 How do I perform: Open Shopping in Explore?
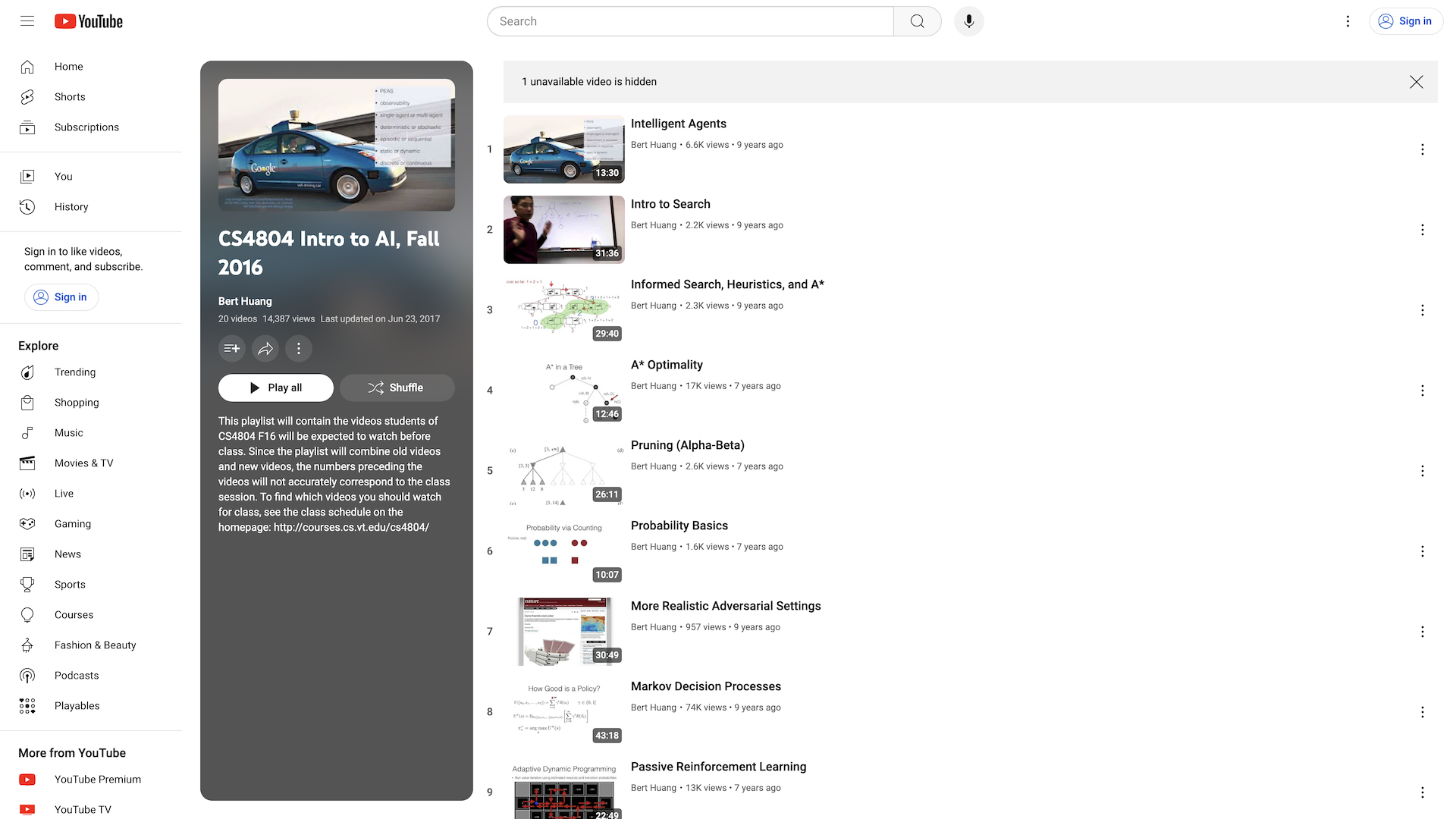91,403
